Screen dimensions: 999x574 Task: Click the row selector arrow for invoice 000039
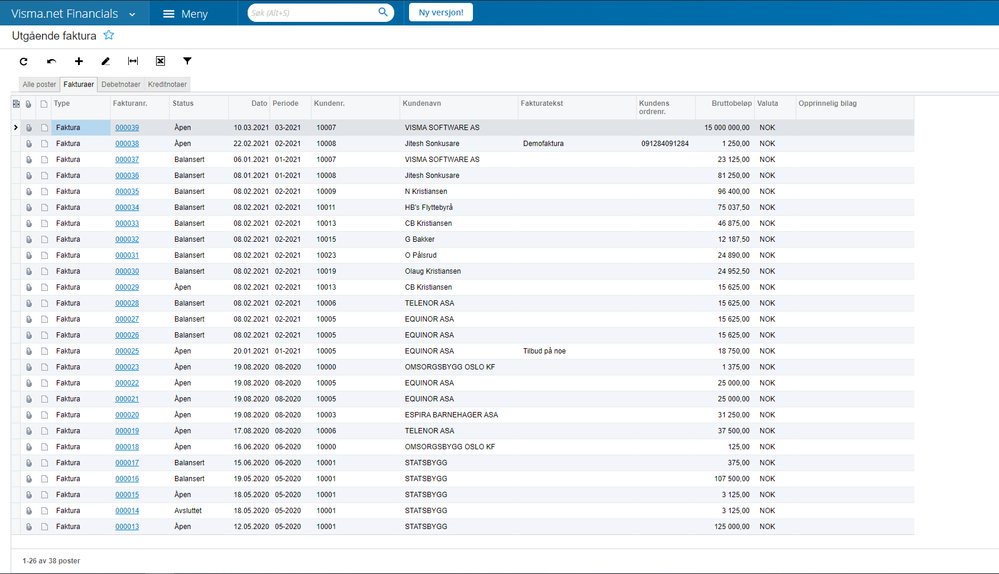pyautogui.click(x=16, y=127)
